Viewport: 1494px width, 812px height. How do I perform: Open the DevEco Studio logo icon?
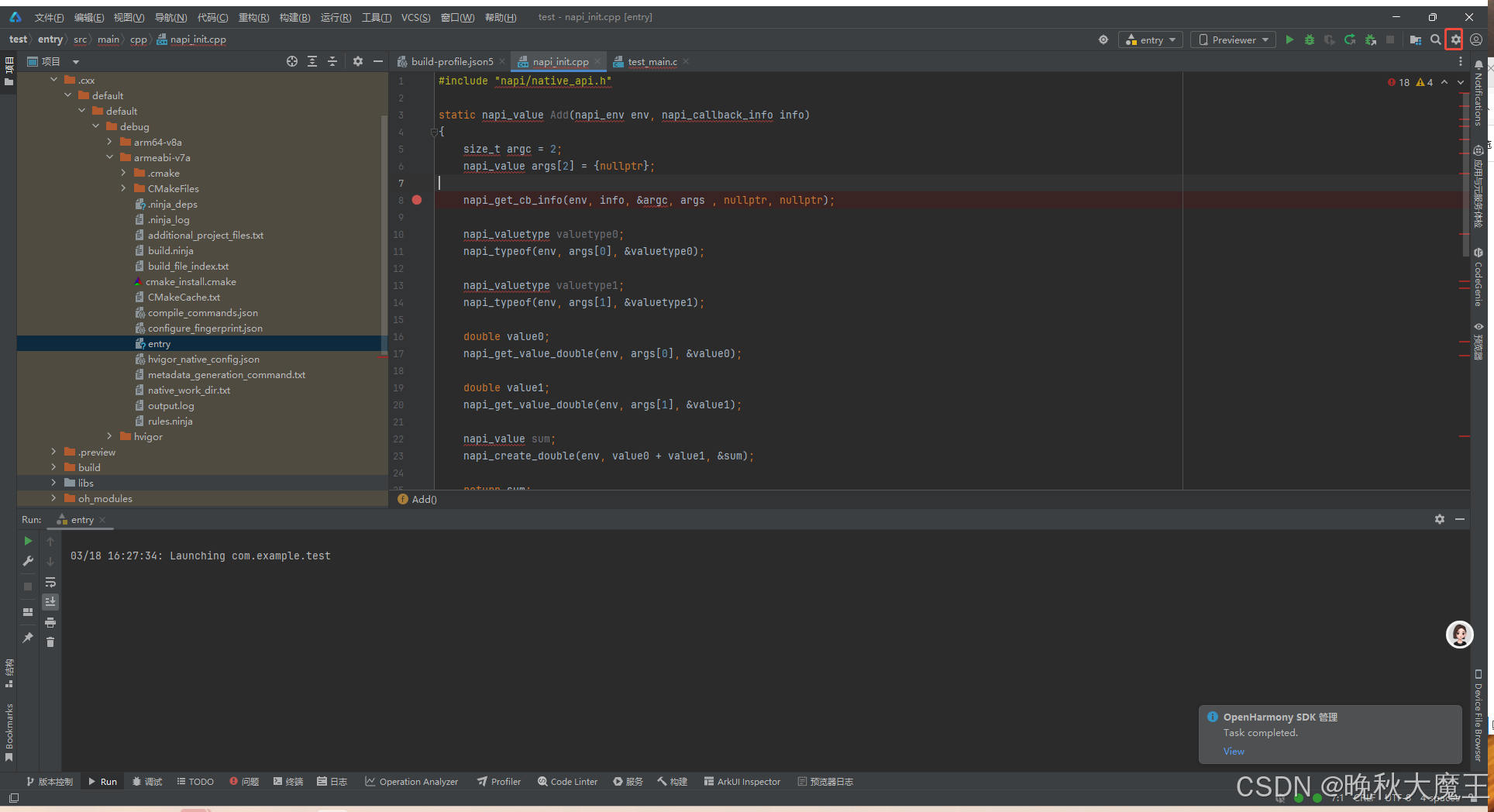pyautogui.click(x=15, y=17)
